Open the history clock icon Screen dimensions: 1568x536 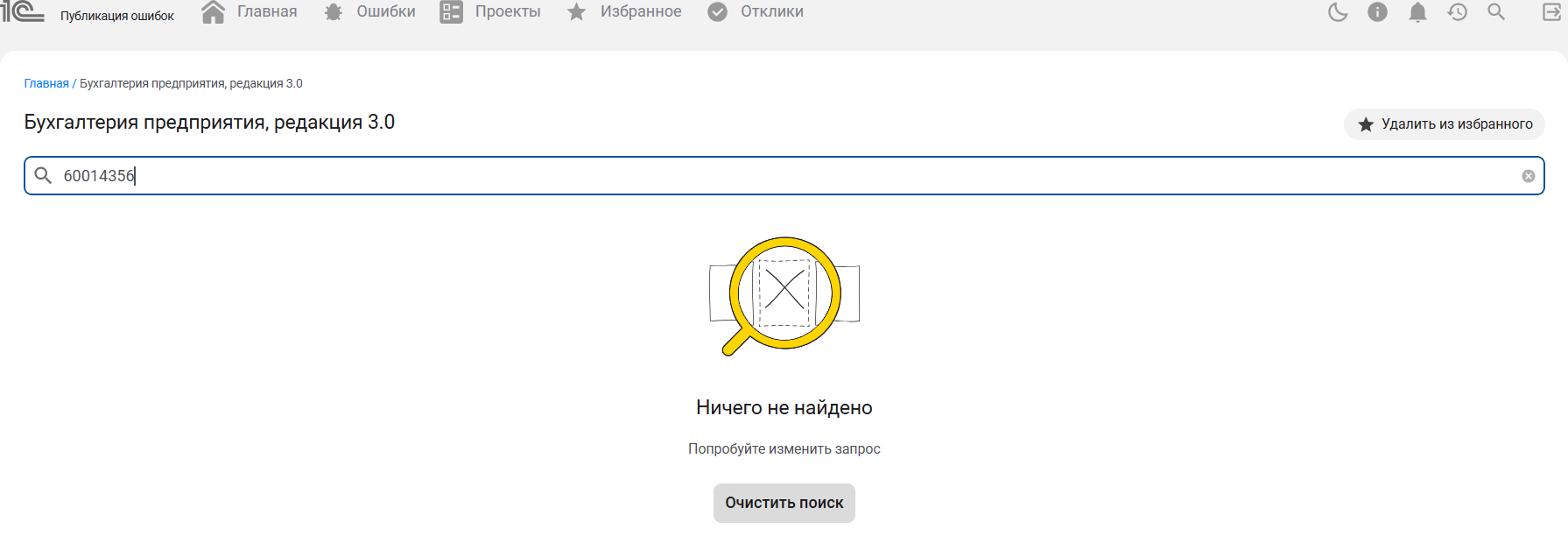pyautogui.click(x=1457, y=12)
